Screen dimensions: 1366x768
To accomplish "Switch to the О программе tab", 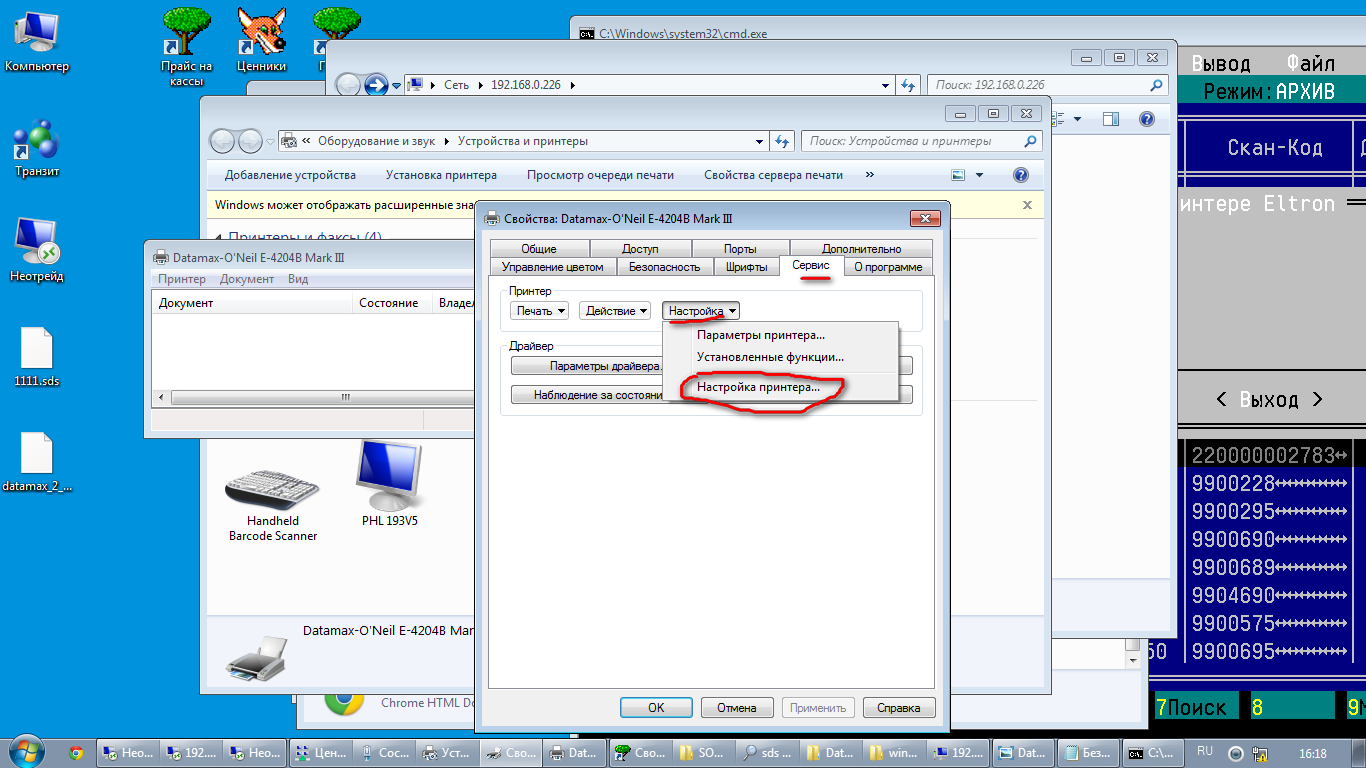I will pyautogui.click(x=888, y=267).
